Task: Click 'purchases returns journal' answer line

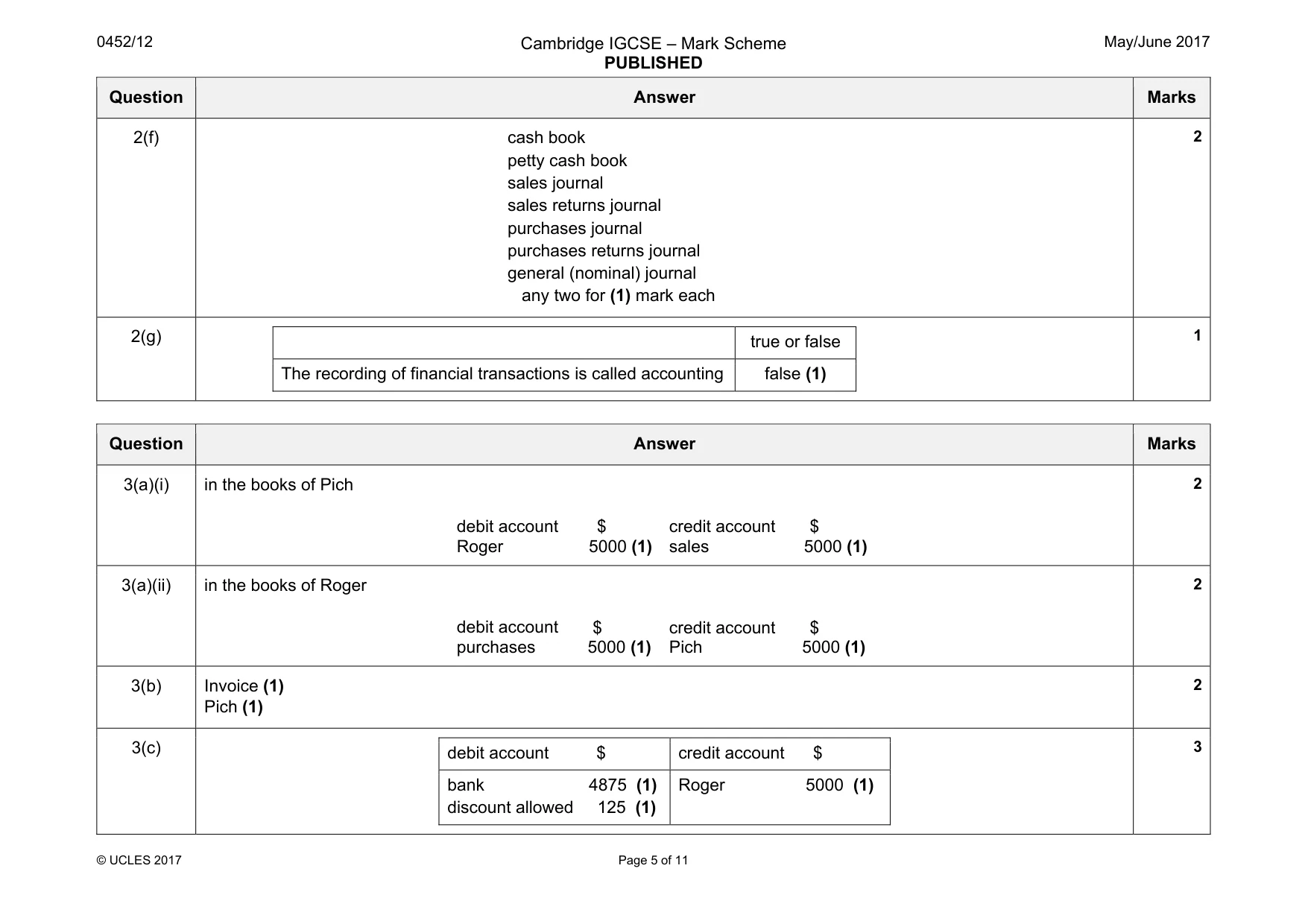Action: pyautogui.click(x=604, y=251)
